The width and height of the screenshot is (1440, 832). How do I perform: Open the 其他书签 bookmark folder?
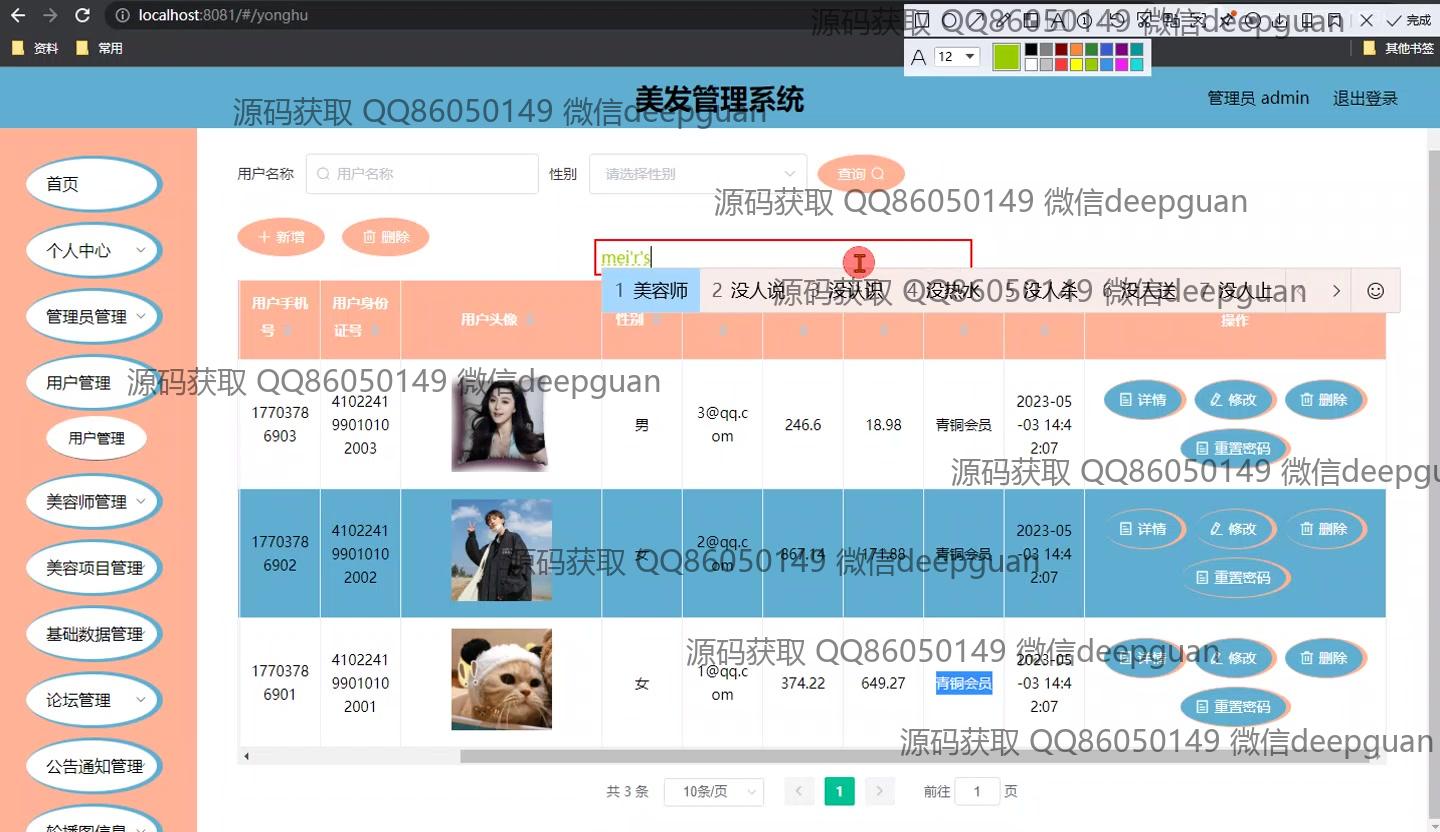[1398, 47]
